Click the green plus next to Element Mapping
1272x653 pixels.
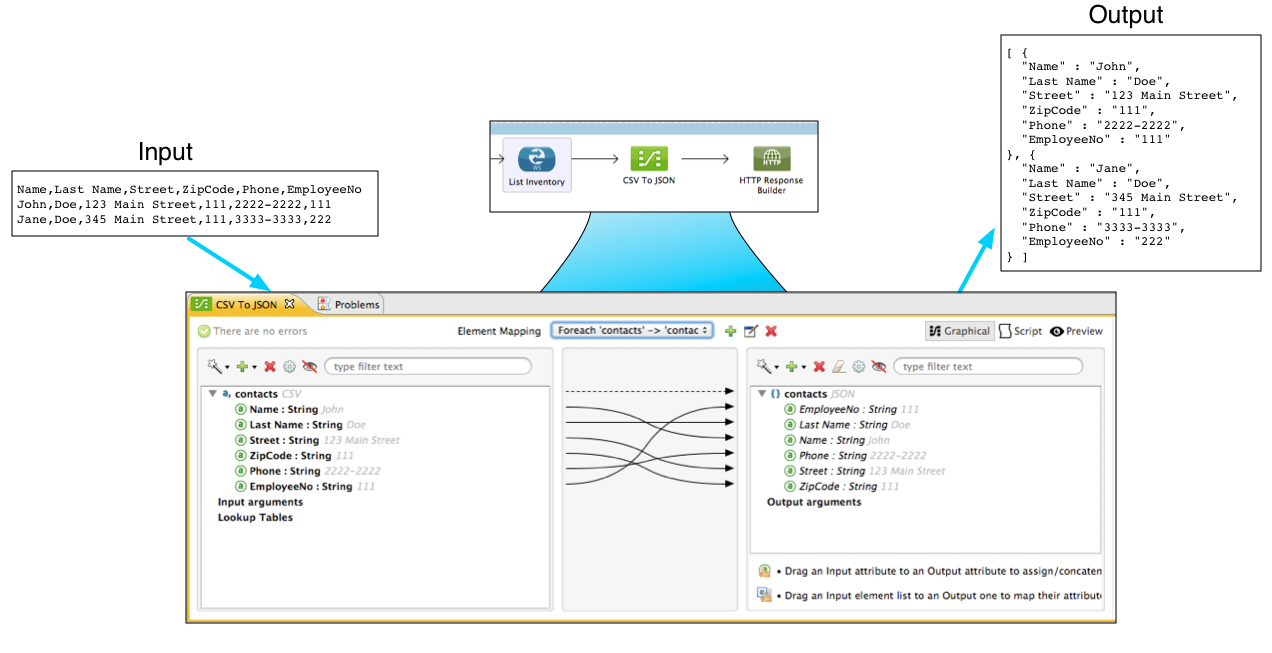(x=730, y=330)
